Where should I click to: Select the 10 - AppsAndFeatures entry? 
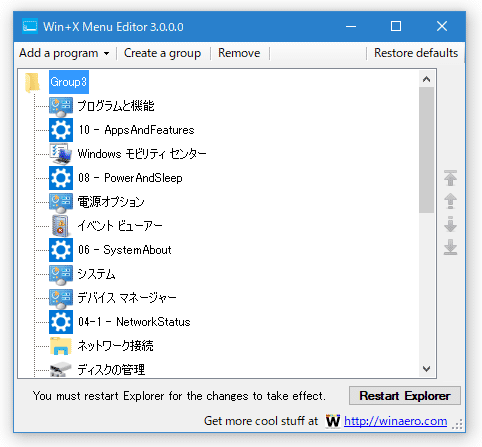pyautogui.click(x=136, y=130)
